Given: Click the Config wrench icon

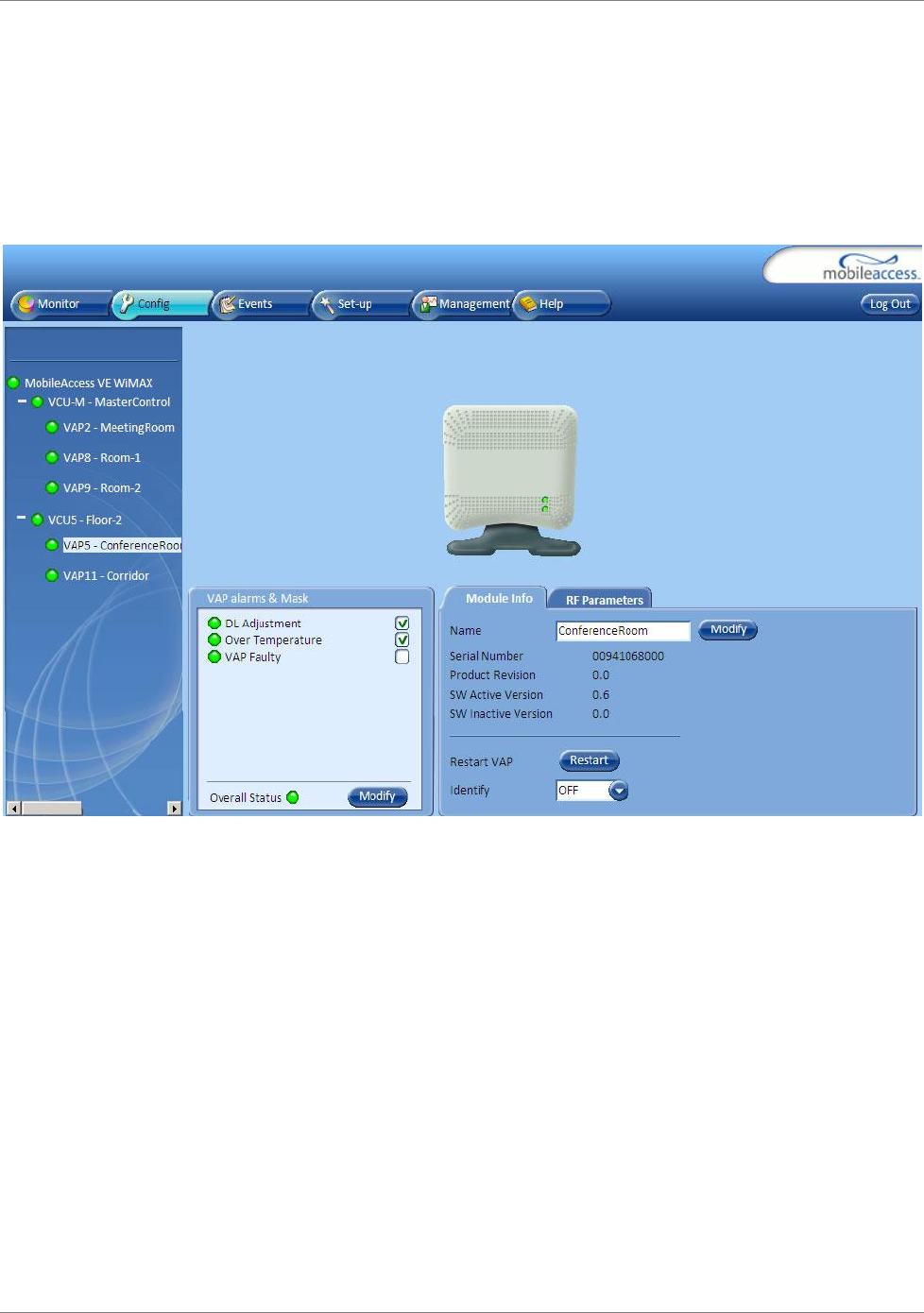Looking at the screenshot, I should [x=127, y=303].
